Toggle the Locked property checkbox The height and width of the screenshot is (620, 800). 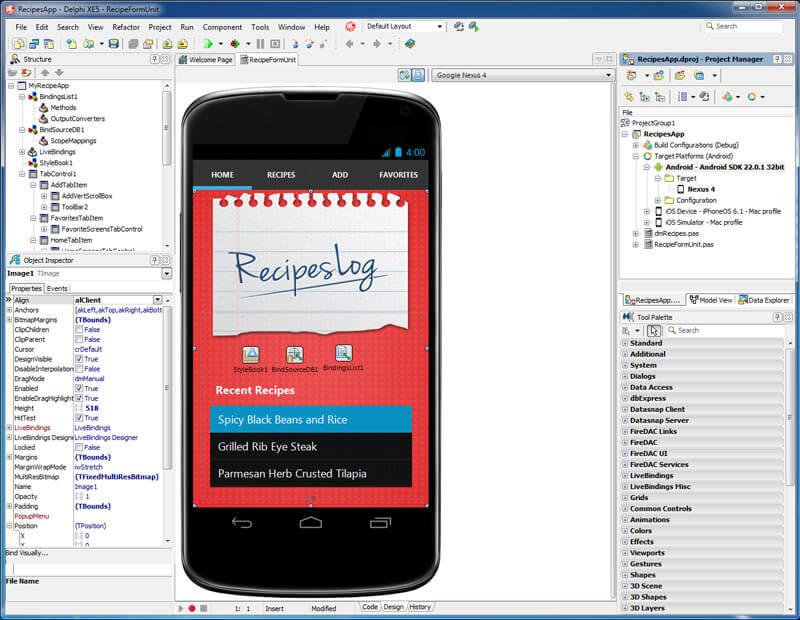click(x=79, y=448)
